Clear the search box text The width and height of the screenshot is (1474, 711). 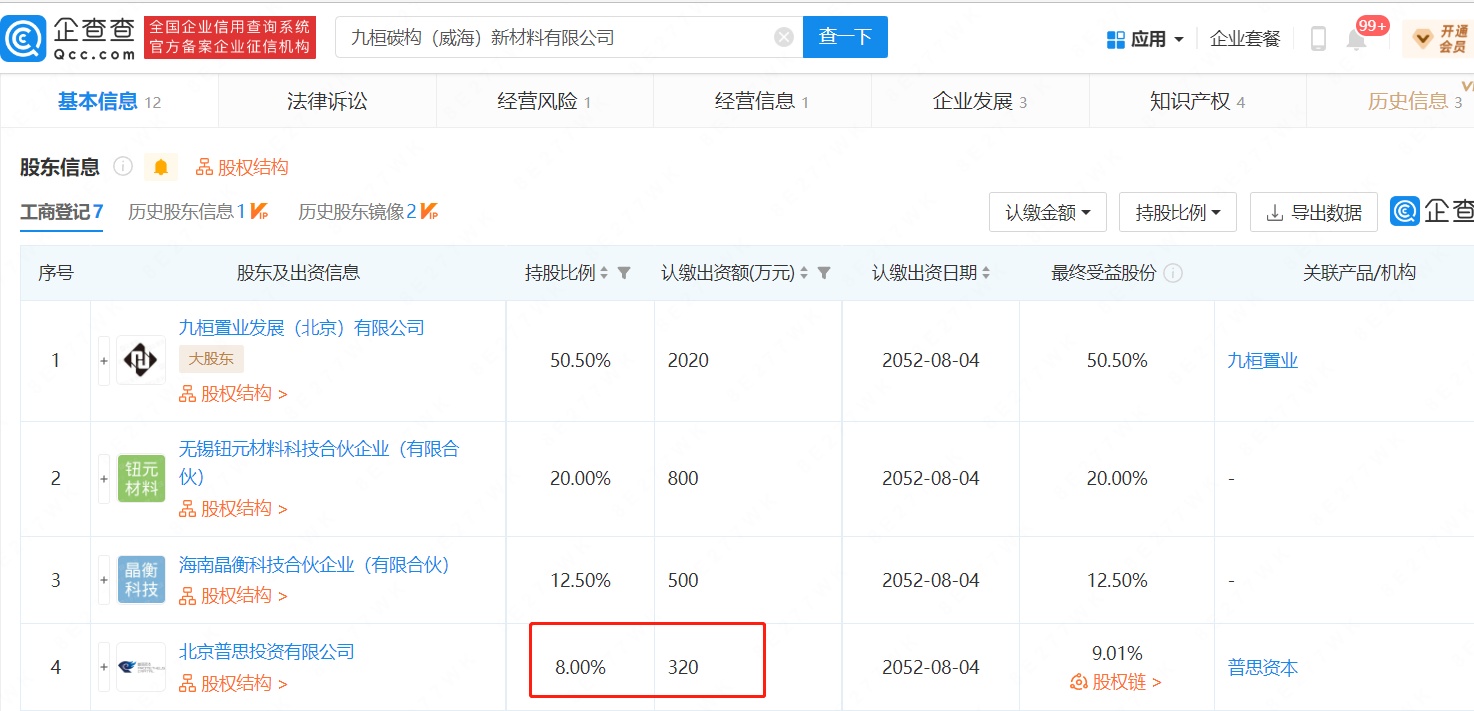tap(784, 38)
